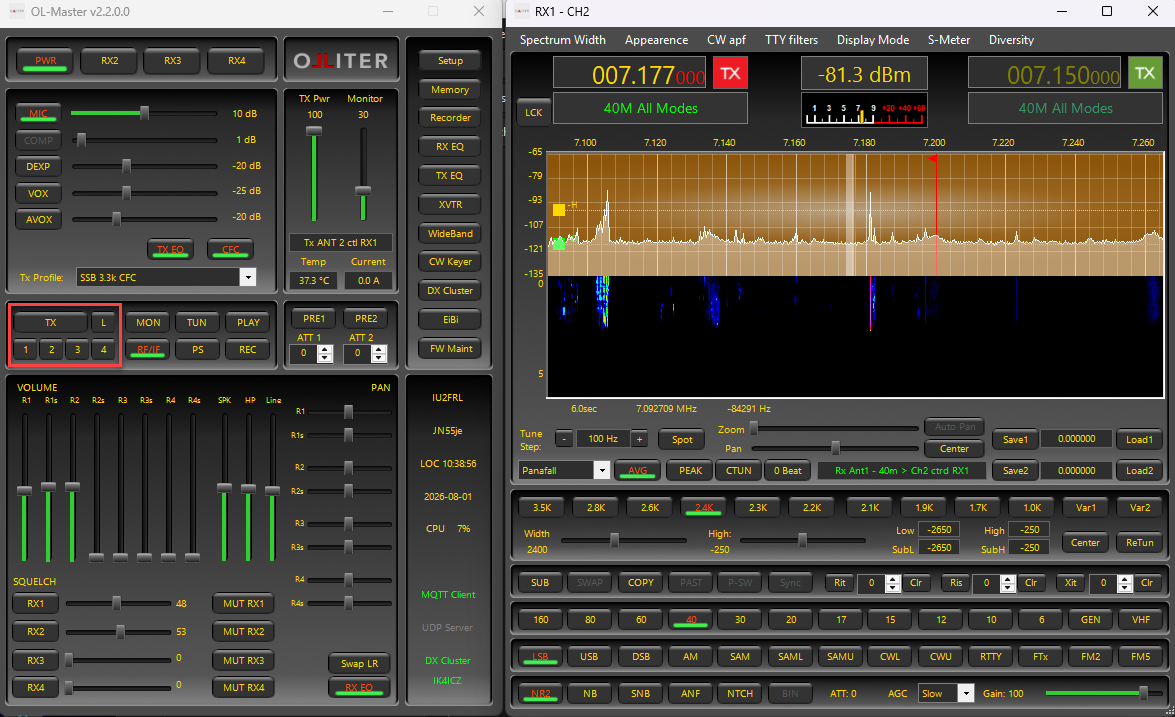Click the Swap LR button
This screenshot has width=1175, height=717.
360,663
